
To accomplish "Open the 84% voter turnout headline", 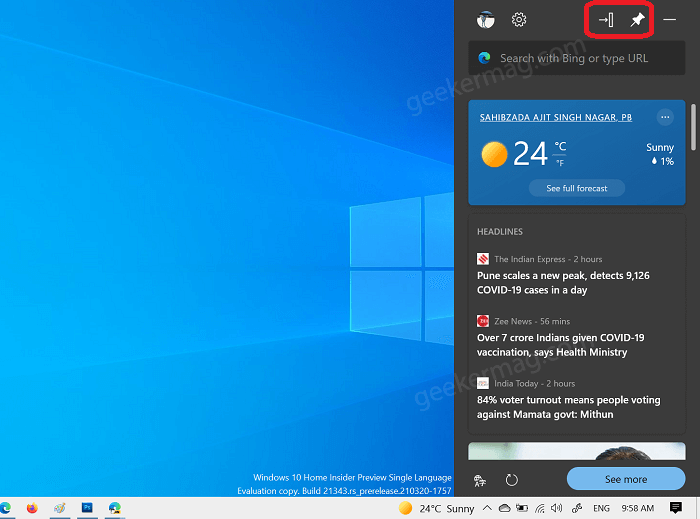I will coord(568,407).
